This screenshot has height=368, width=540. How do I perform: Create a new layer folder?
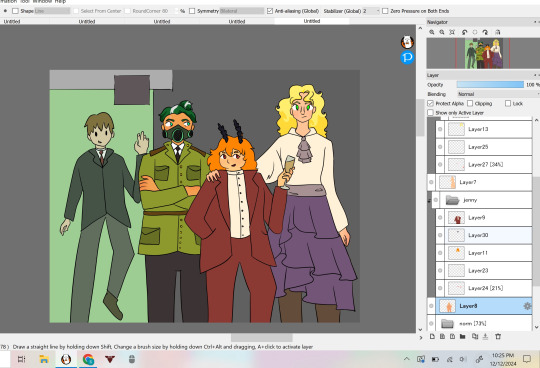[463, 336]
